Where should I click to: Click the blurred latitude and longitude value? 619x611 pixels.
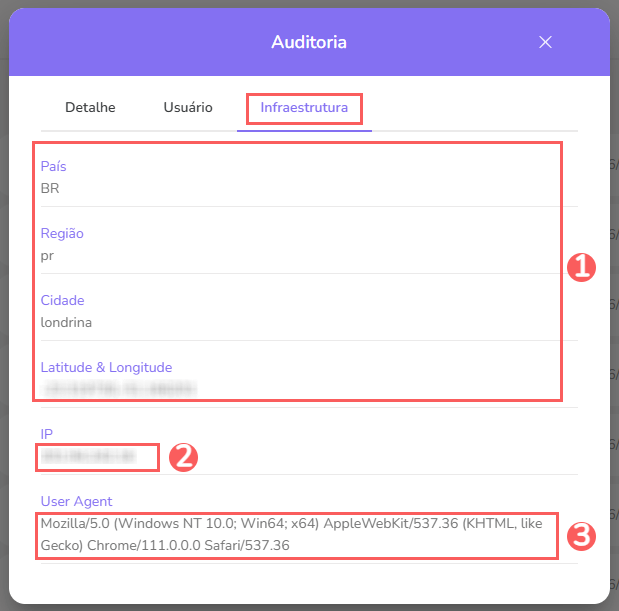118,387
